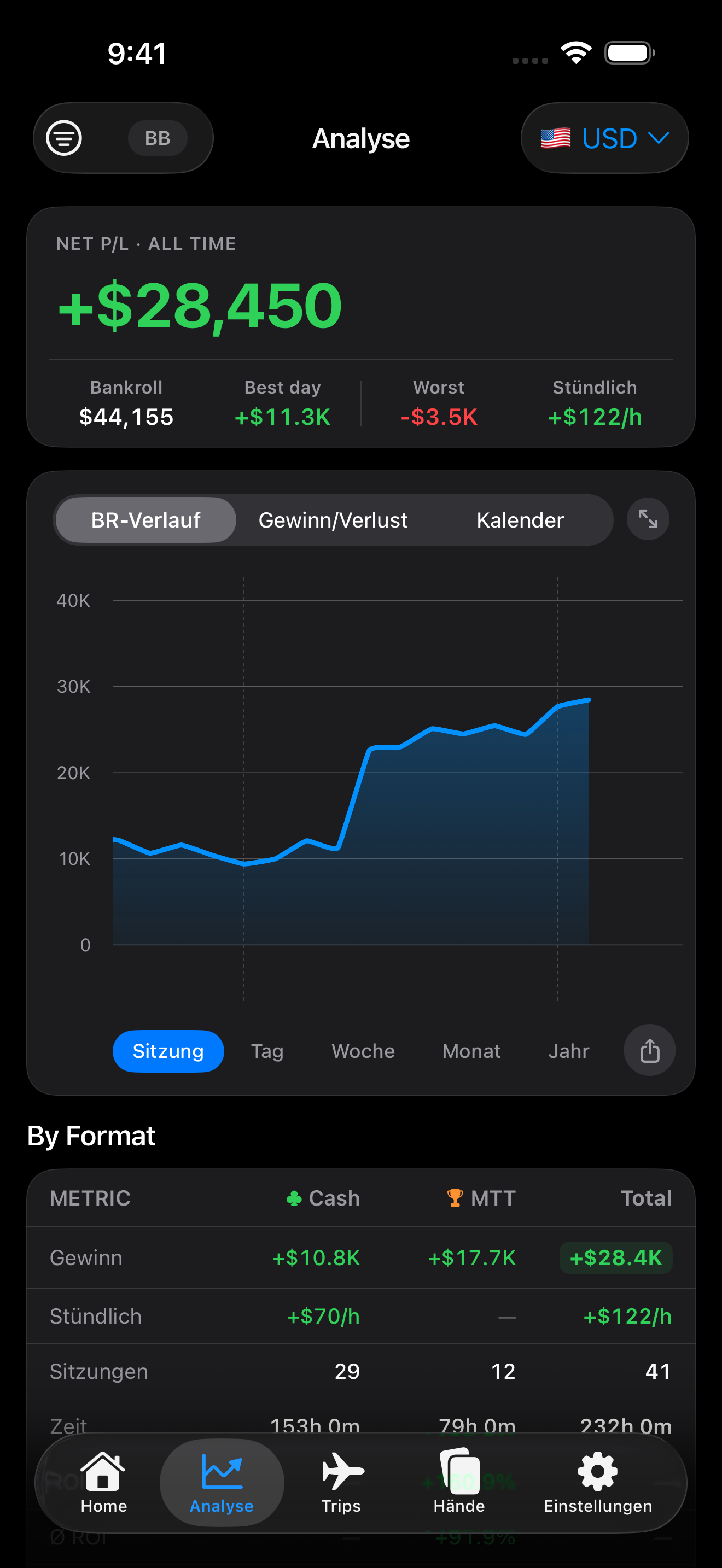Open the Trips airplane tab
Image resolution: width=722 pixels, height=1568 pixels.
click(x=341, y=1483)
